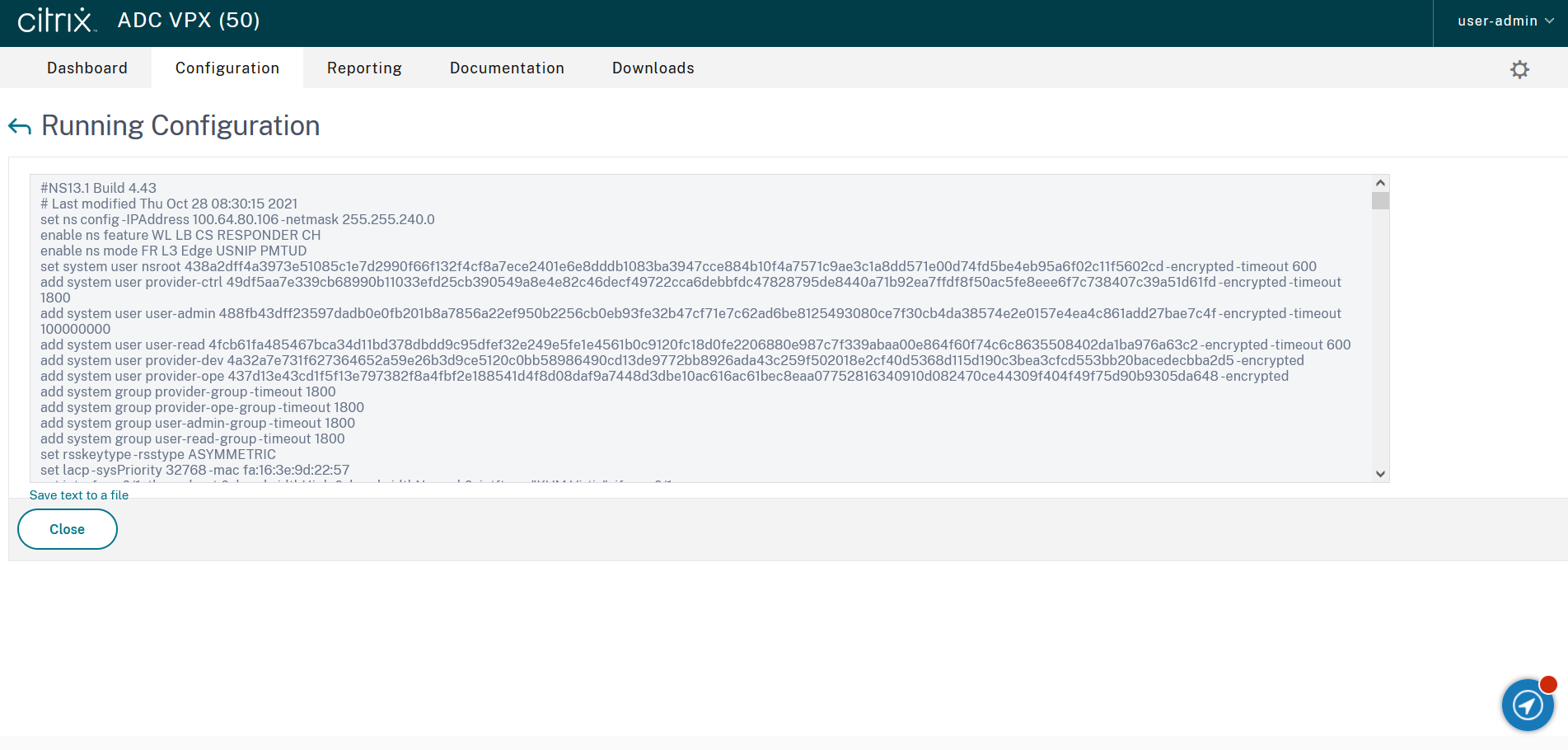Click the 'set ns config -IPAddress' line
The height and width of the screenshot is (750, 1568).
(x=237, y=219)
